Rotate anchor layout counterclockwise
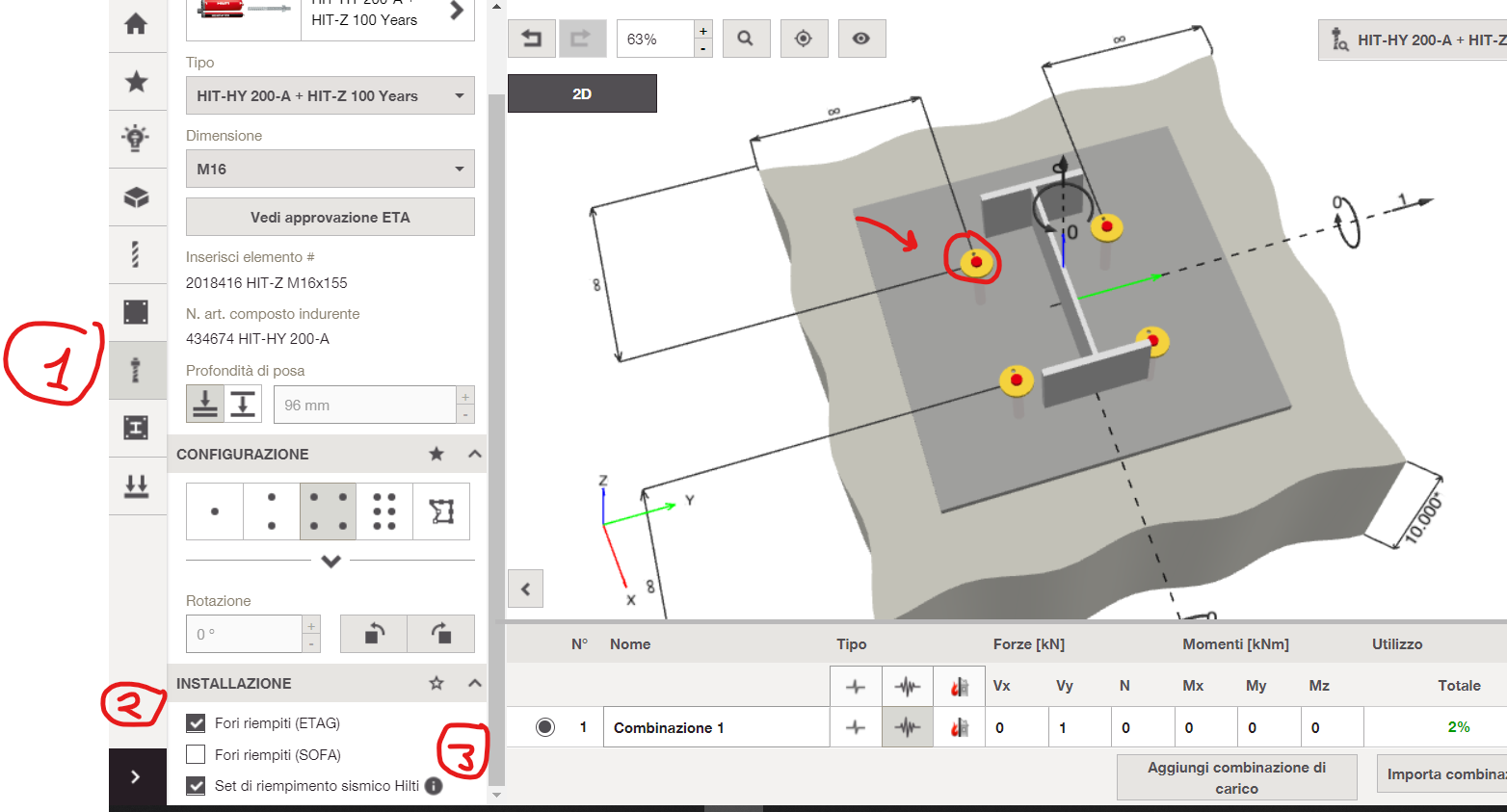Viewport: 1507px width, 812px height. 374,634
